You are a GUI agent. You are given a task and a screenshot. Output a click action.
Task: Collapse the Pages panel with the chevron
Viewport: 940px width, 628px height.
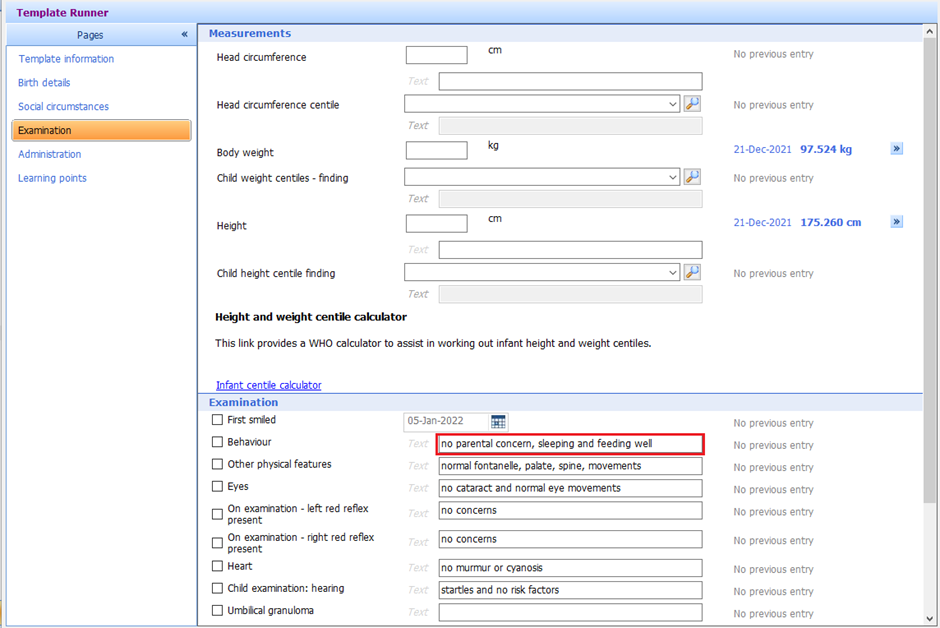click(183, 33)
